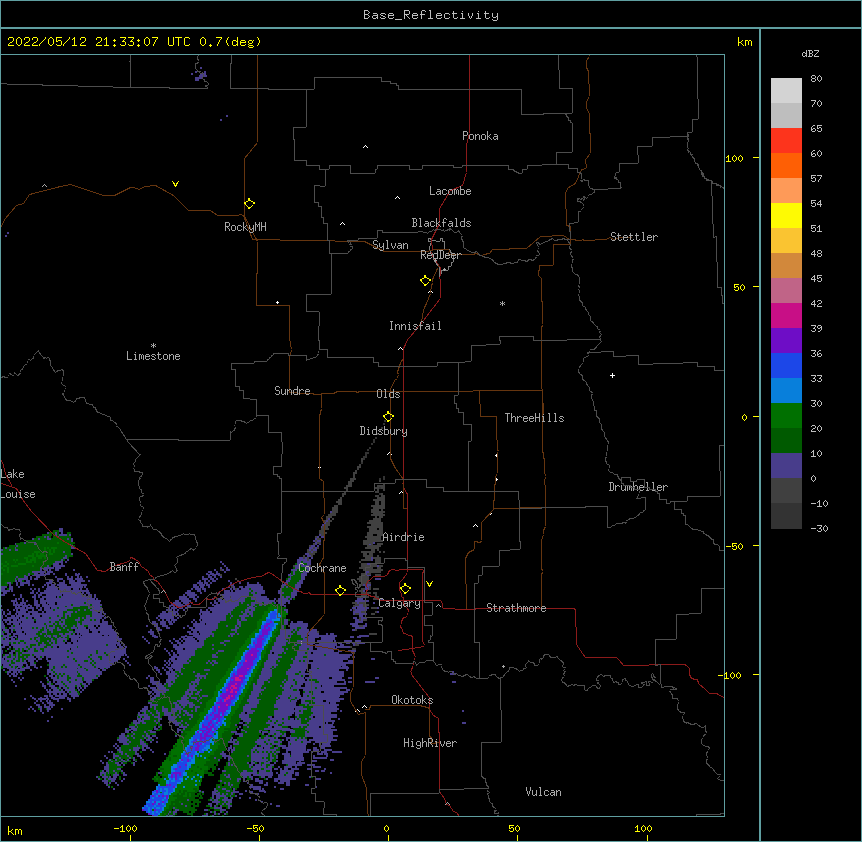Select the purple 36-39 dBZ legend swatch
This screenshot has width=862, height=842.
pyautogui.click(x=786, y=340)
